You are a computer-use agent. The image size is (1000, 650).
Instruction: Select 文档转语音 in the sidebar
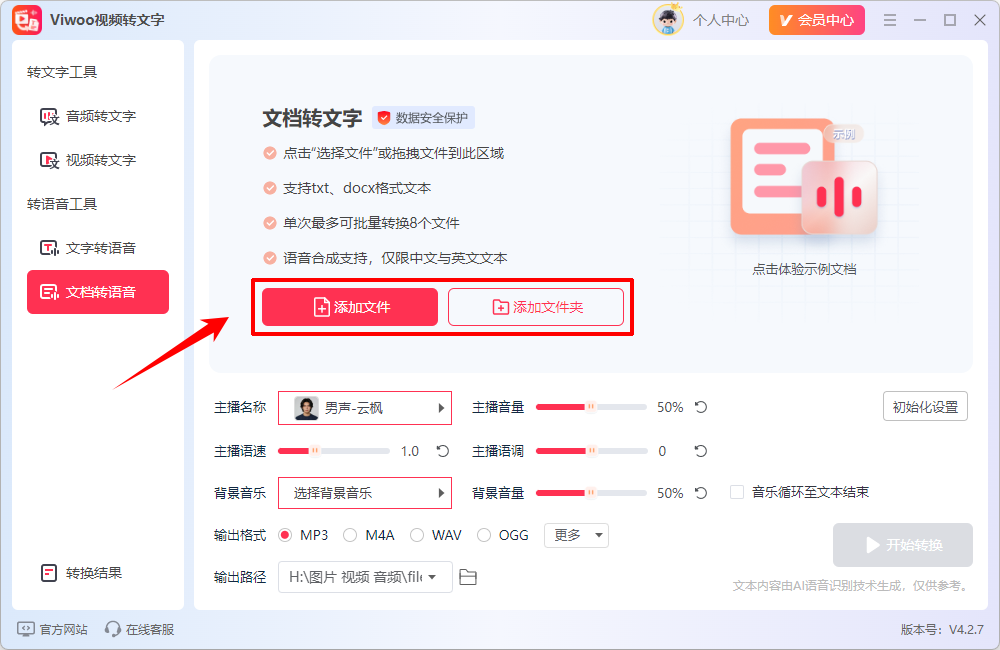pos(98,292)
